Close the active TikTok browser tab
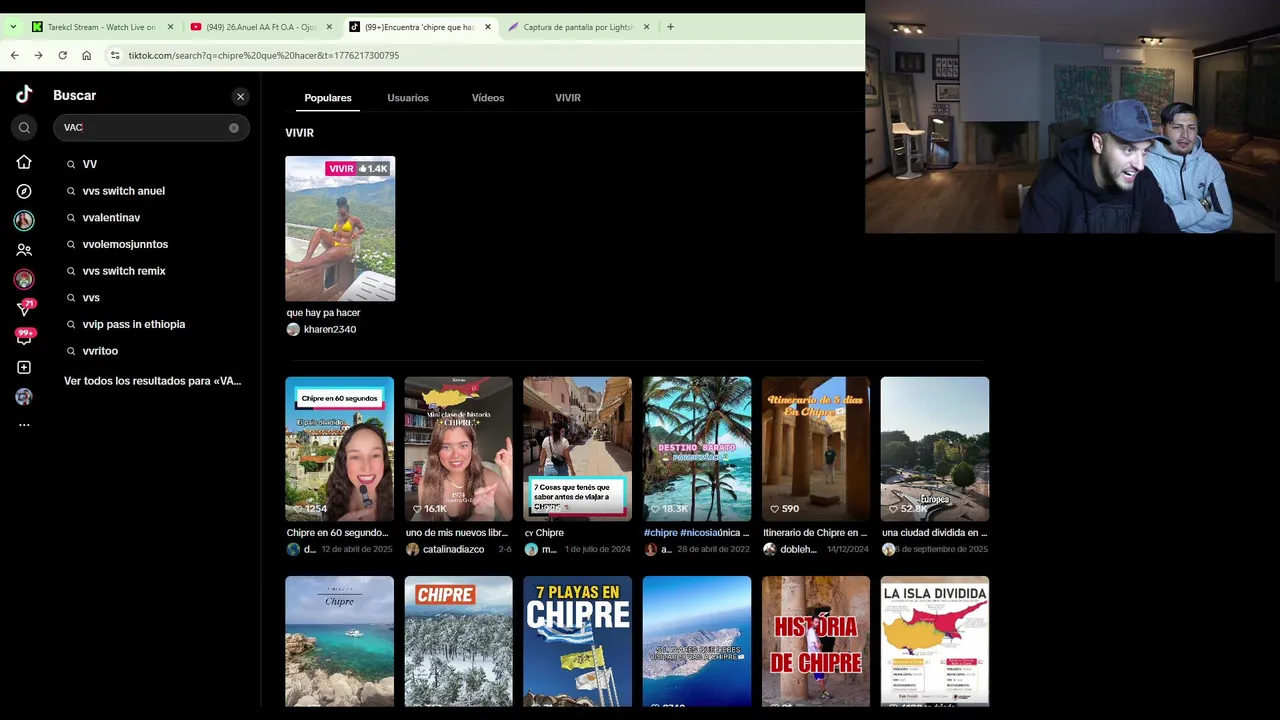1280x720 pixels. pos(488,27)
